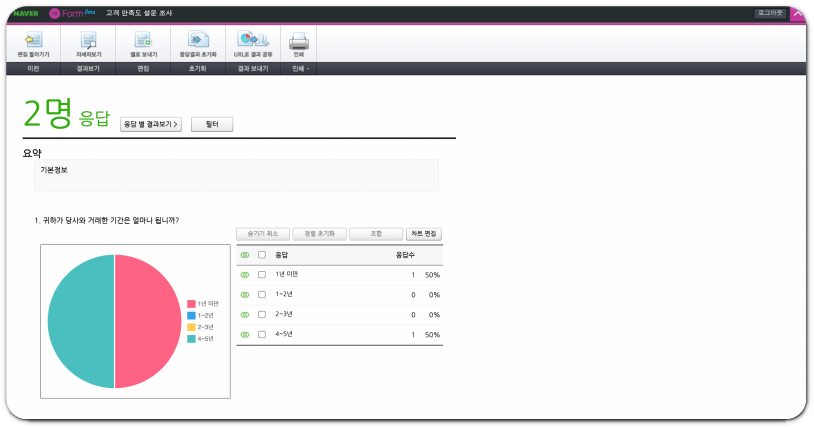Click question 1 text about 거래한 기간

pos(106,221)
